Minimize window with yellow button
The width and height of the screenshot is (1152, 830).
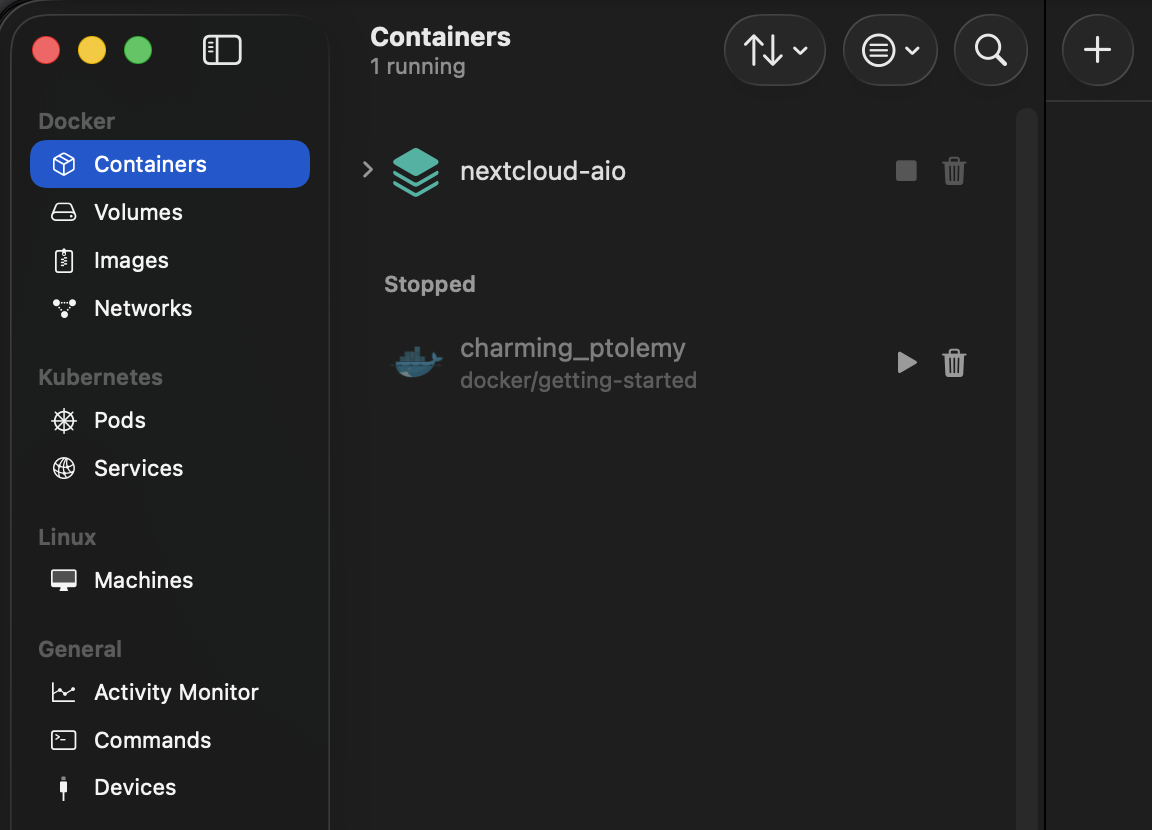(x=92, y=50)
